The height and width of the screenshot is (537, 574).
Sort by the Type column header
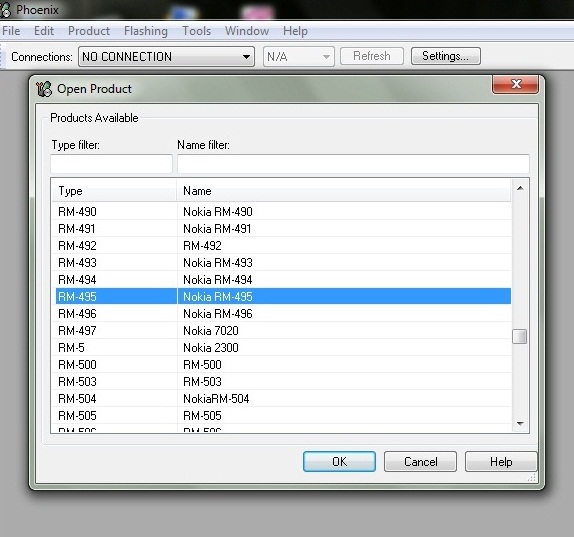pyautogui.click(x=114, y=191)
